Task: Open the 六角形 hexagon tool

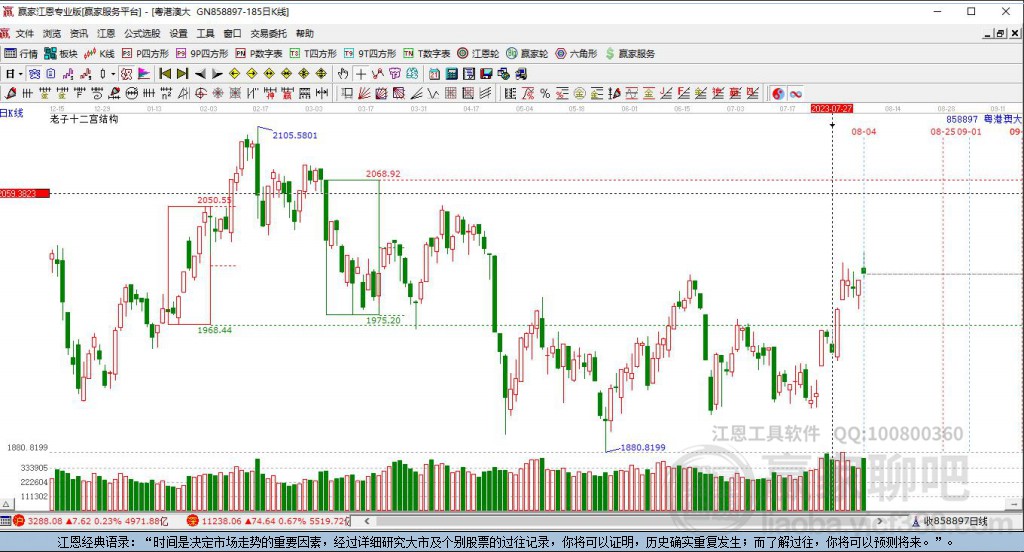Action: (x=576, y=54)
